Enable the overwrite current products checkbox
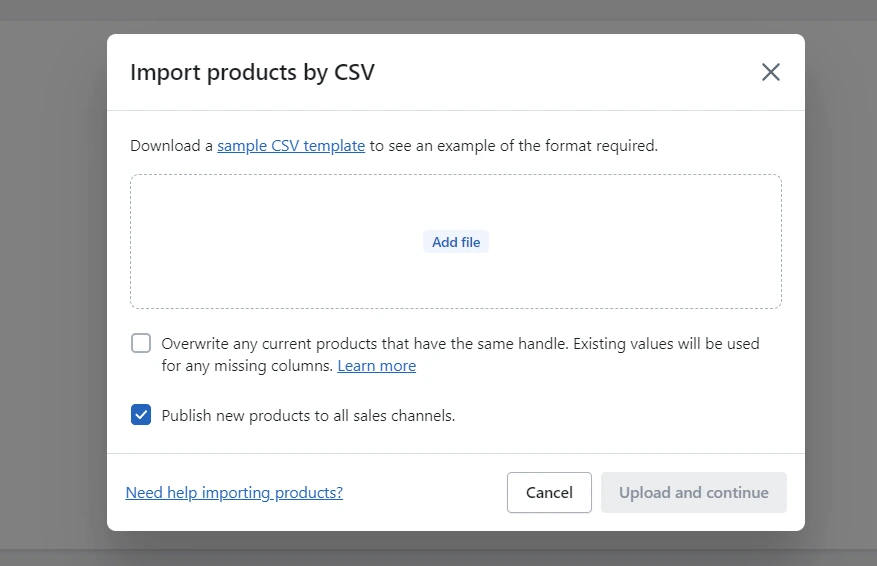The height and width of the screenshot is (566, 877). pos(141,344)
